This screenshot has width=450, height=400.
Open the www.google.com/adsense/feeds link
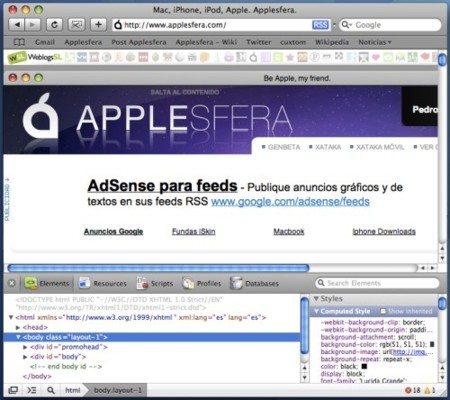[x=290, y=202]
